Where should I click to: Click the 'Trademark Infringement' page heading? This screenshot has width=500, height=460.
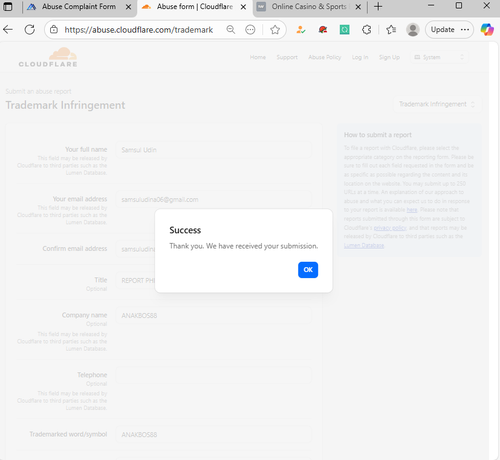[65, 105]
